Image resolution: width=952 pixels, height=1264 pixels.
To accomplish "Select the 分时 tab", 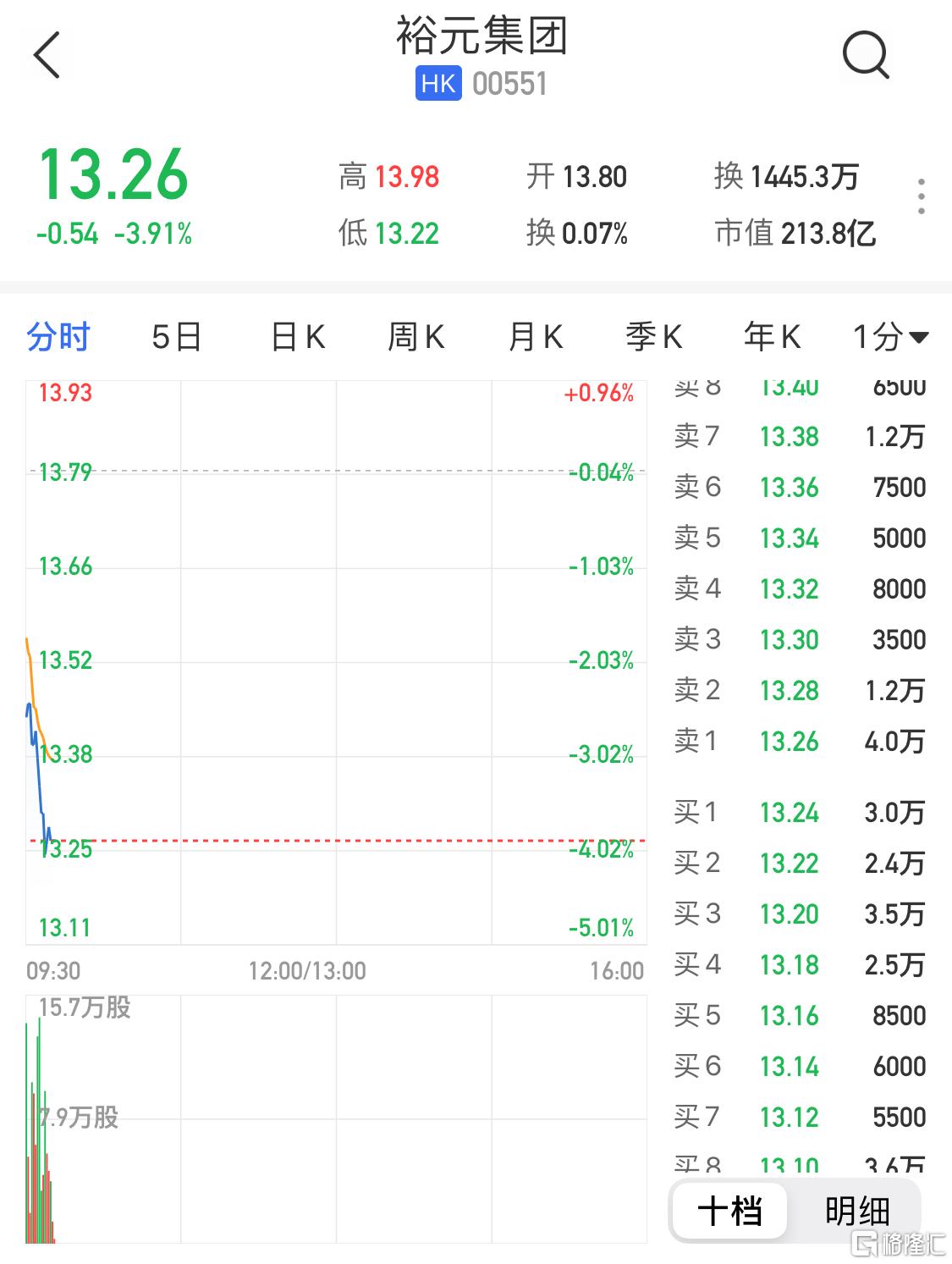I will (58, 337).
